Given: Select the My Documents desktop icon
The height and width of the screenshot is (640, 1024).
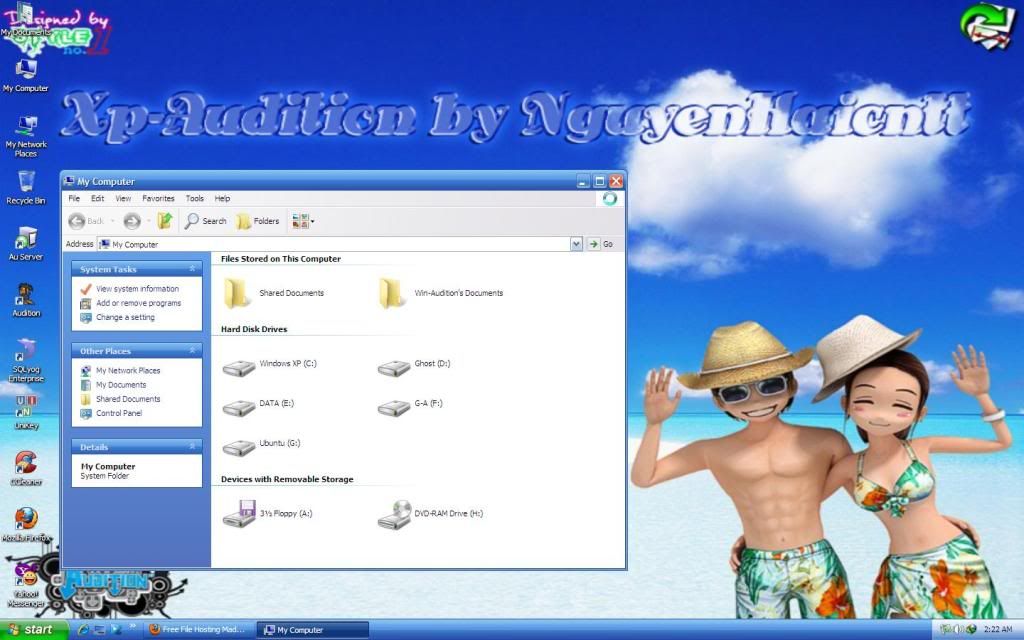Looking at the screenshot, I should pyautogui.click(x=25, y=20).
